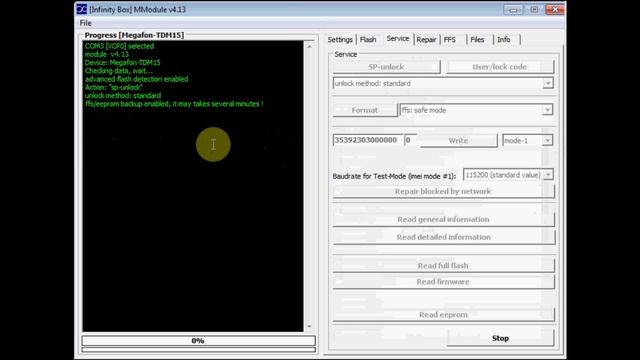Click the User/lock code button

pyautogui.click(x=500, y=67)
